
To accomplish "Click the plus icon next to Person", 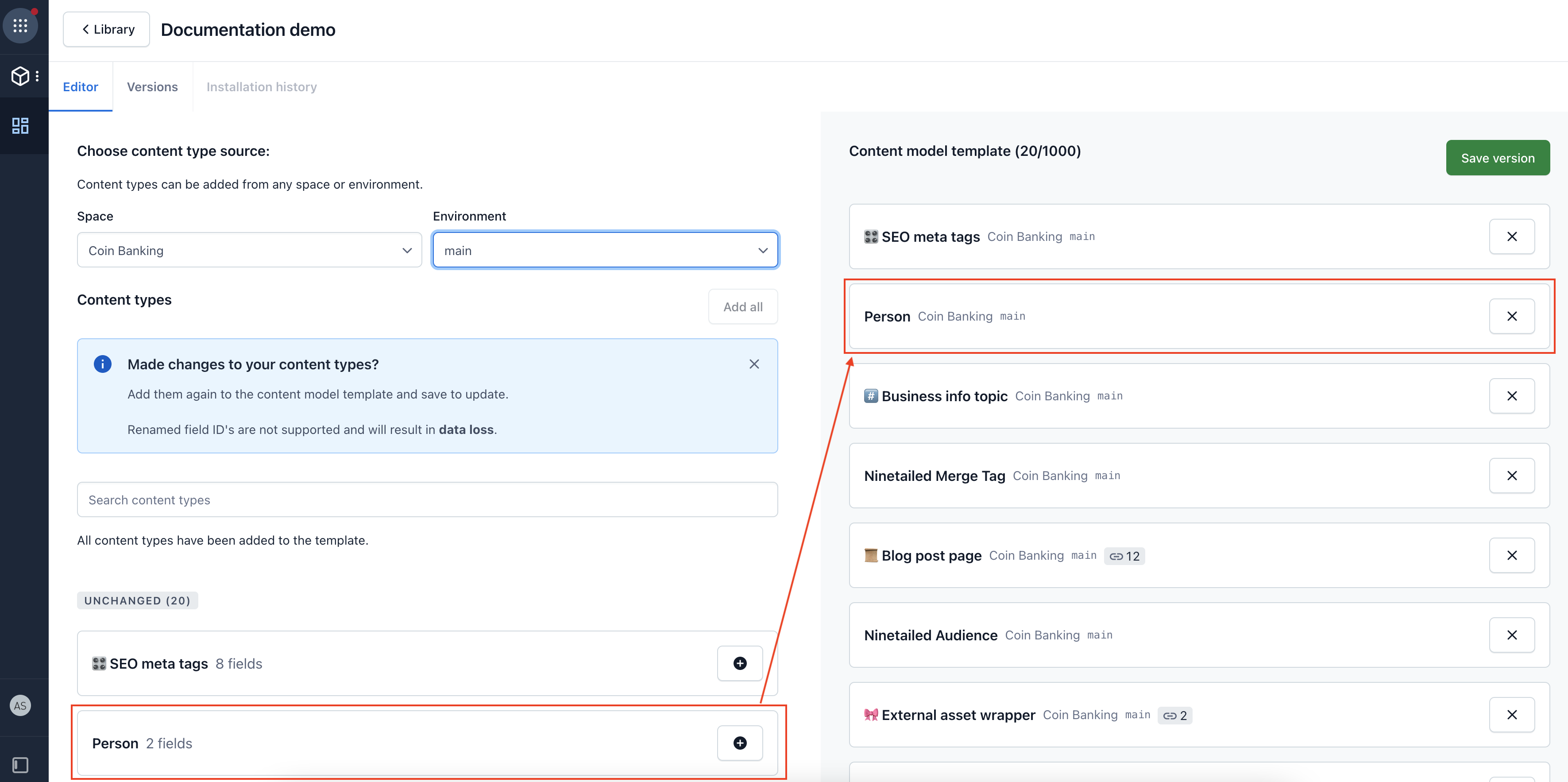I will 740,742.
